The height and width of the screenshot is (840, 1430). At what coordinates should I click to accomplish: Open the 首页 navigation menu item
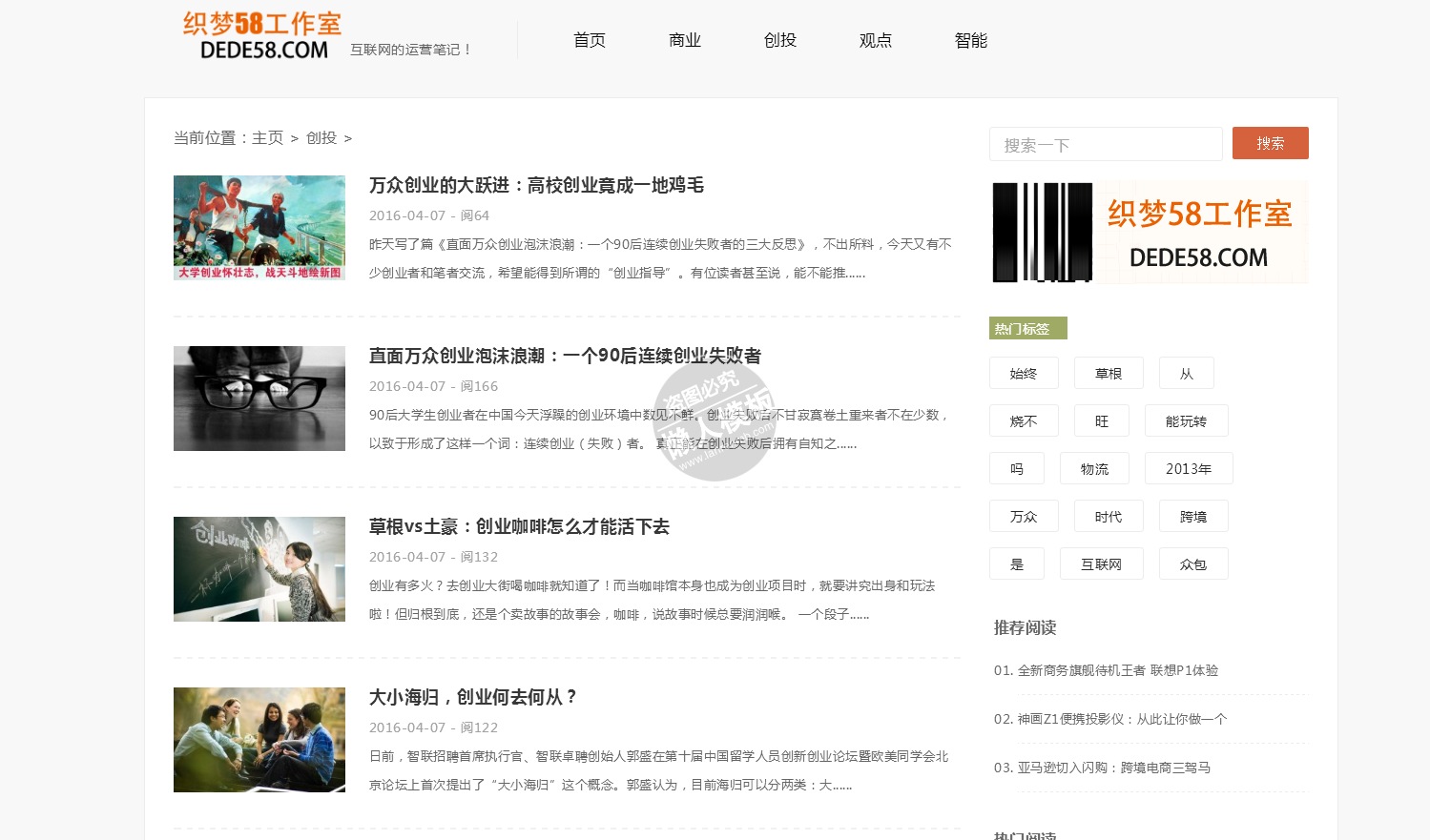coord(590,40)
